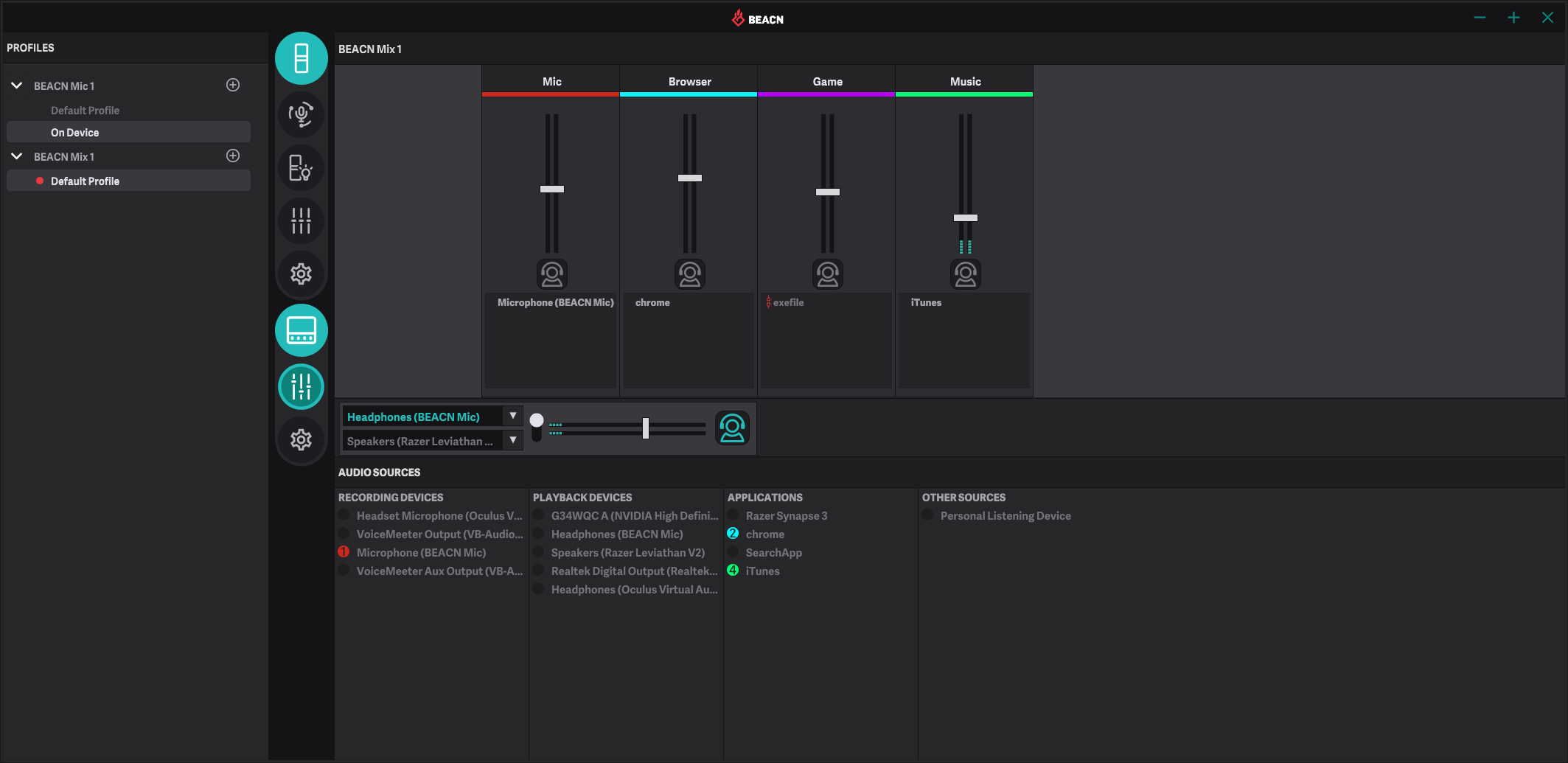Toggle headphone monitor on Mic channel
Viewport: 1568px width, 763px height.
coord(552,274)
